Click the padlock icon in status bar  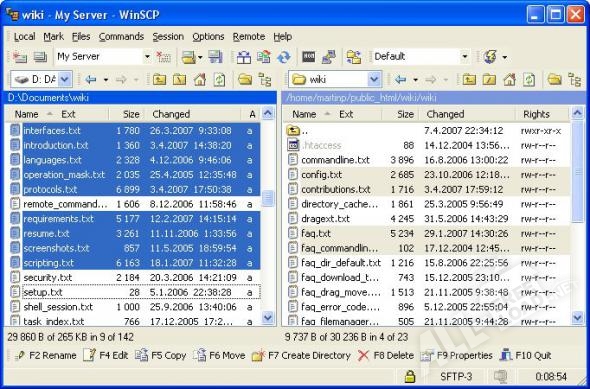(x=410, y=376)
